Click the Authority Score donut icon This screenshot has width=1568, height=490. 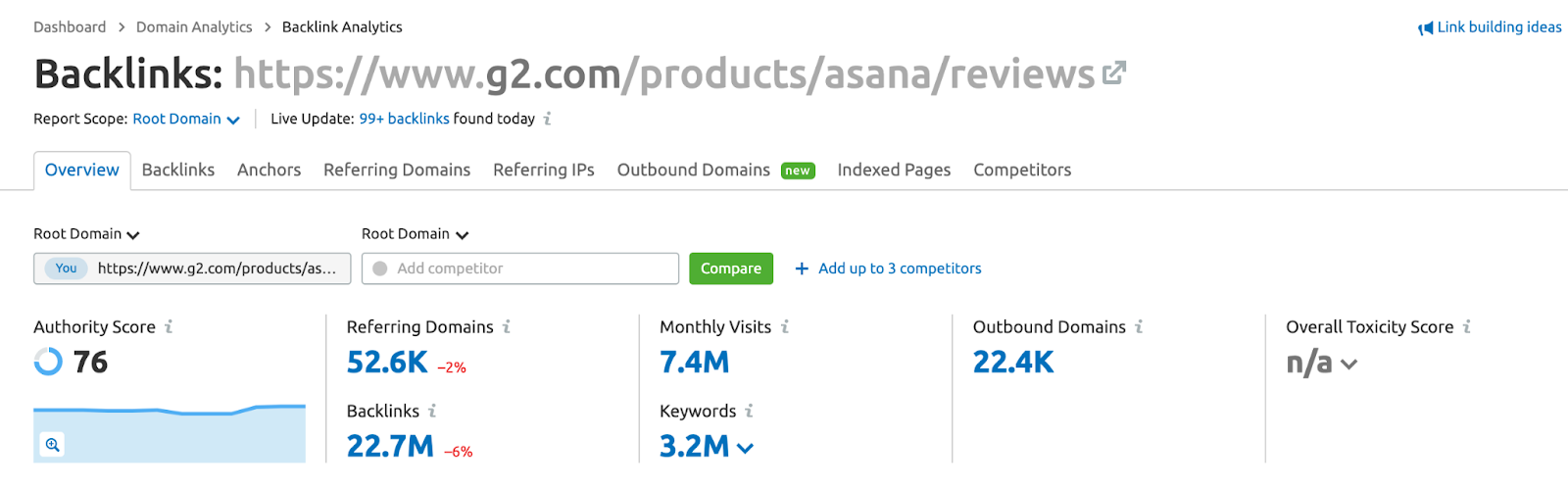coord(48,362)
